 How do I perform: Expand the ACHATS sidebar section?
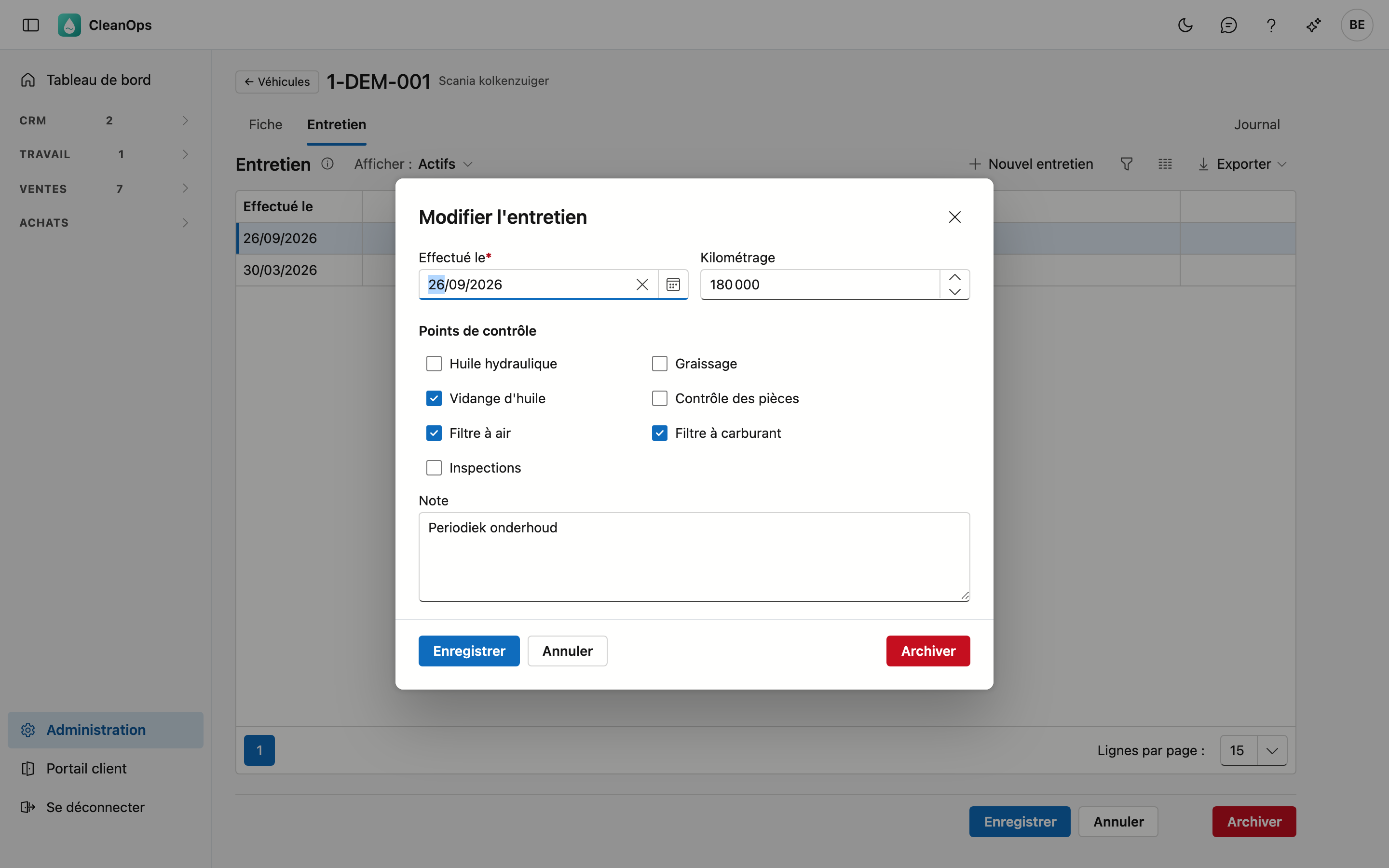click(106, 223)
